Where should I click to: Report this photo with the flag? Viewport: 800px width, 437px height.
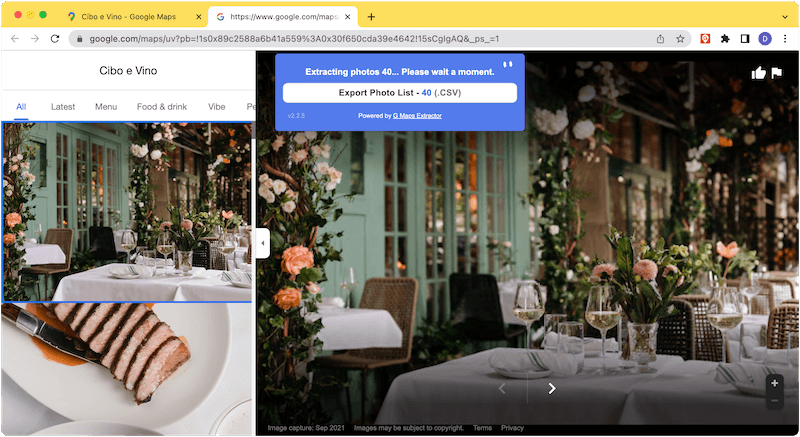click(x=777, y=73)
